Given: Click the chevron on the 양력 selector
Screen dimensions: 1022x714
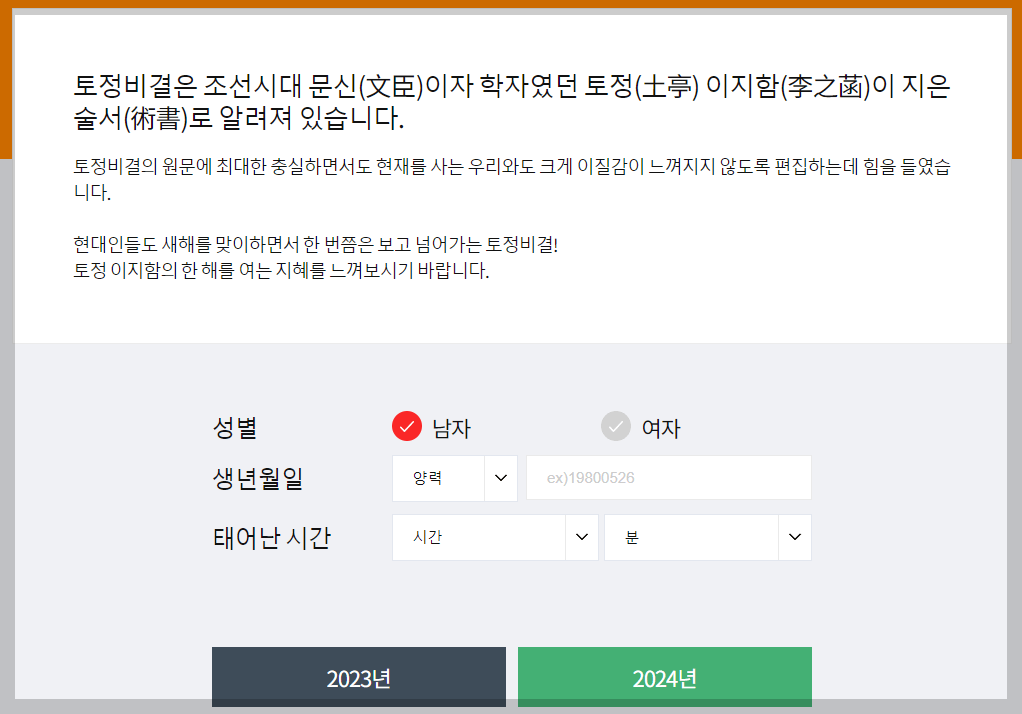Looking at the screenshot, I should [x=500, y=477].
